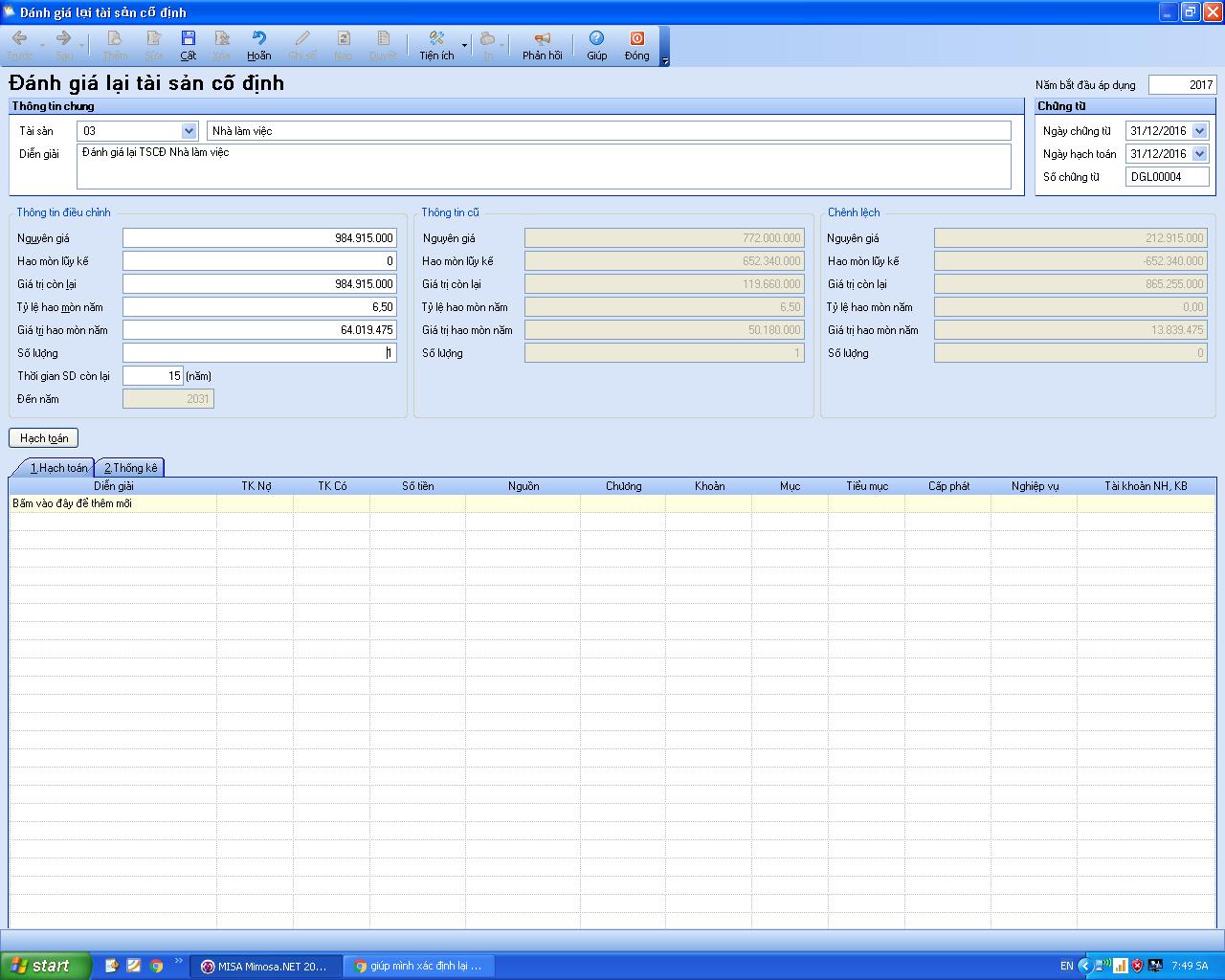Screen dimensions: 1225x980
Task: Click the Ghi sổ (post) pencil icon
Action: (x=302, y=38)
